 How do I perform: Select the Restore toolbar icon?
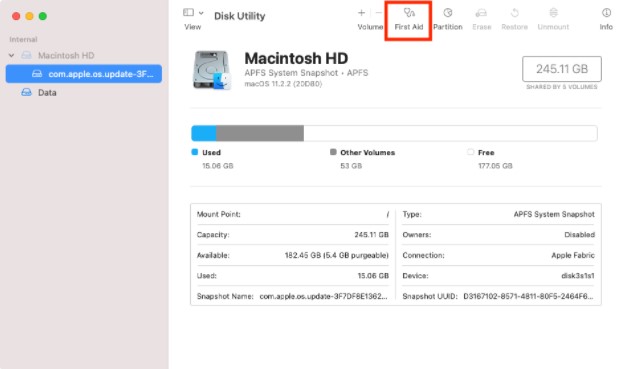(514, 20)
